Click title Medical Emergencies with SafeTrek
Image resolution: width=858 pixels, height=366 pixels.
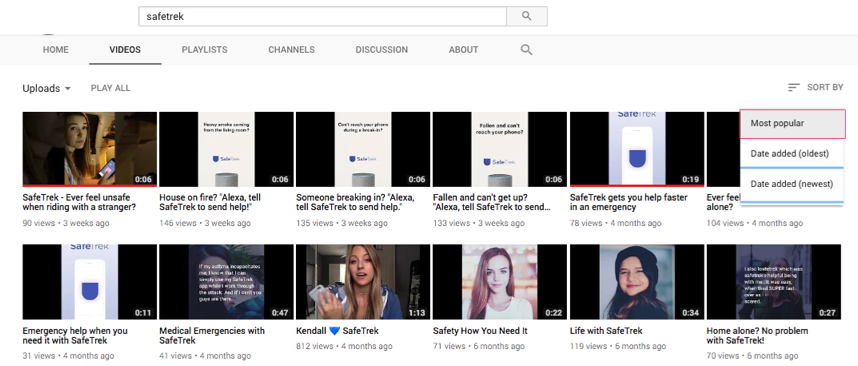click(x=212, y=335)
